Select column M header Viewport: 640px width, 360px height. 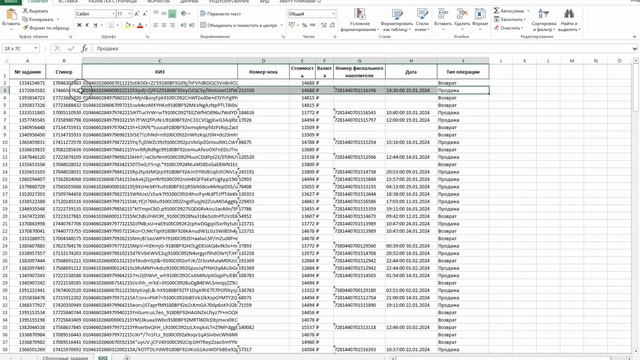click(572, 61)
